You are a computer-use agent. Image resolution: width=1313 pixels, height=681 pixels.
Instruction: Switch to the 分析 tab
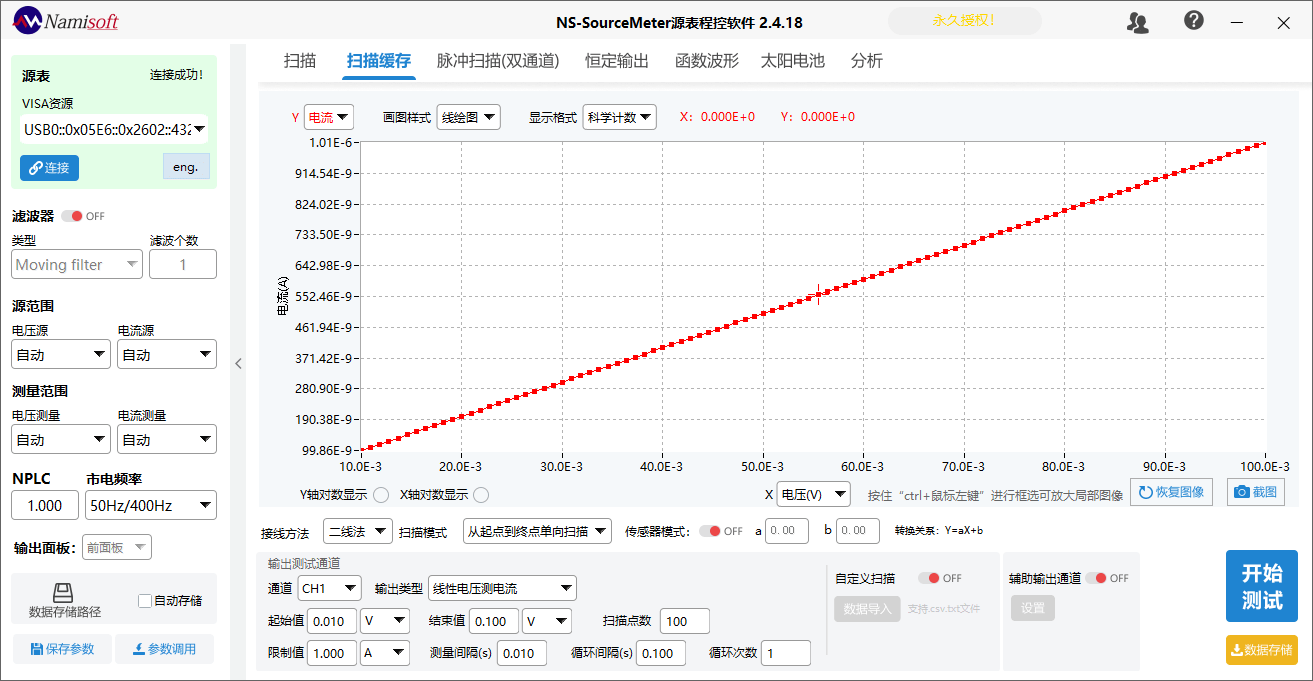(x=867, y=61)
